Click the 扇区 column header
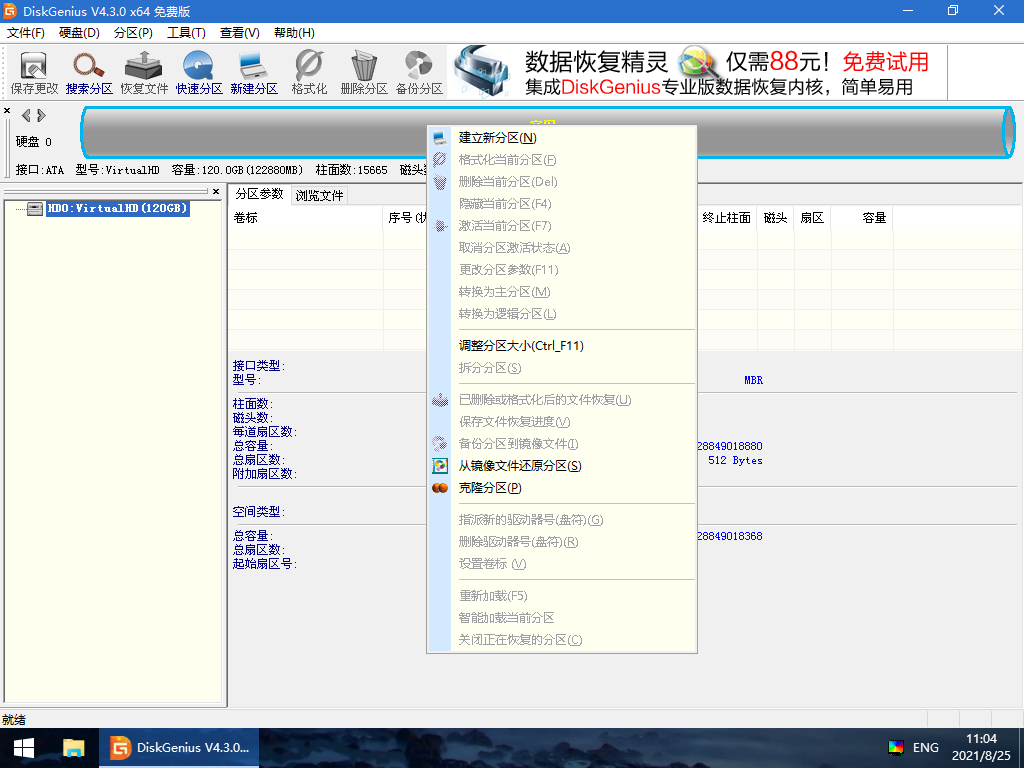Image resolution: width=1024 pixels, height=768 pixels. (812, 218)
